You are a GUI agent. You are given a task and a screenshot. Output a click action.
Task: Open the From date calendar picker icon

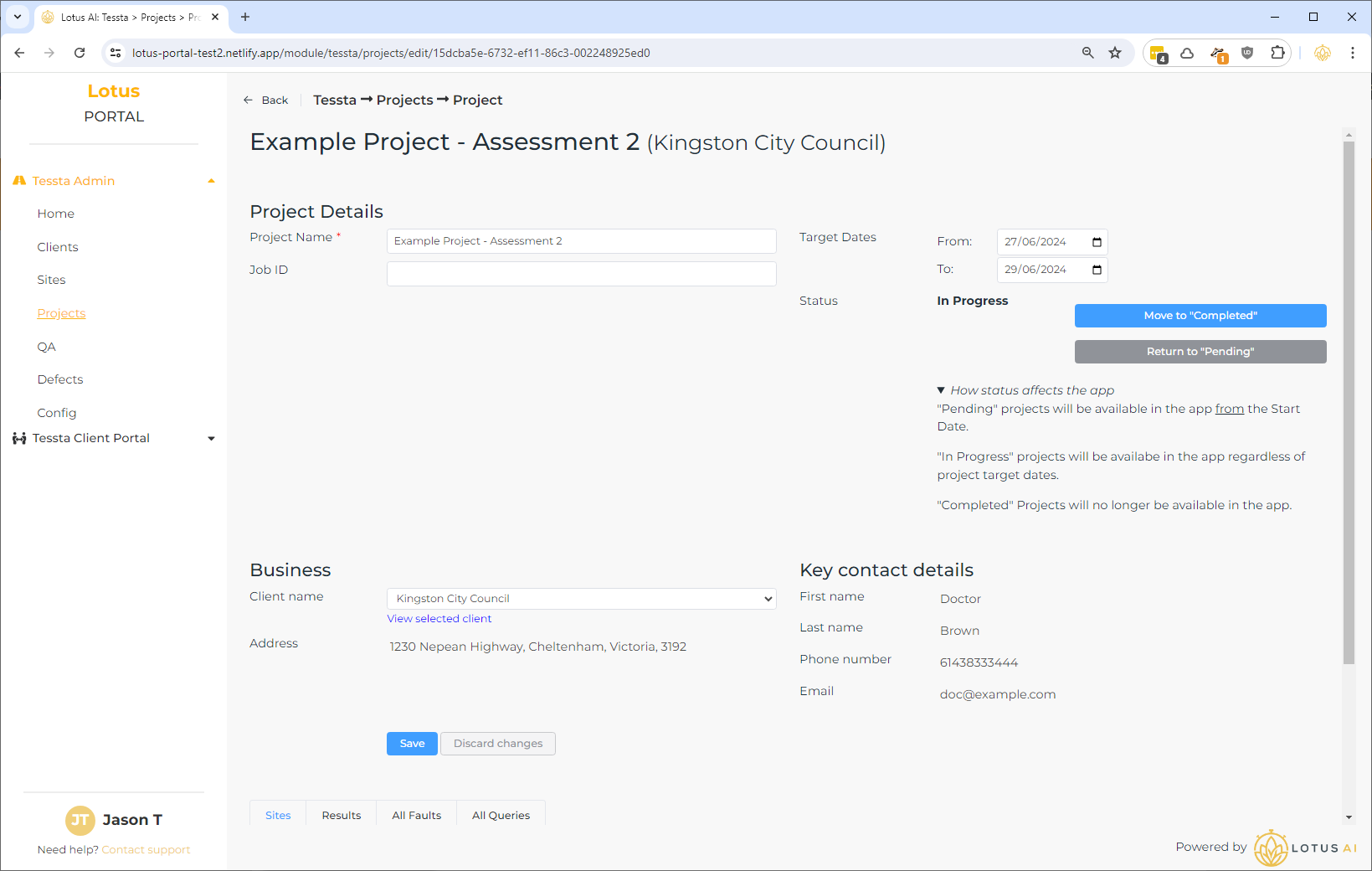[1097, 242]
